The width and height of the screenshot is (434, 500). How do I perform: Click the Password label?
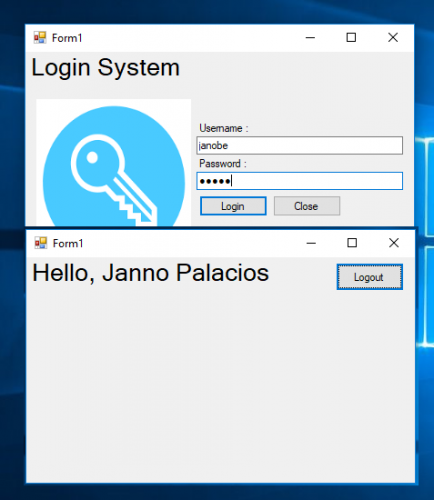click(223, 164)
